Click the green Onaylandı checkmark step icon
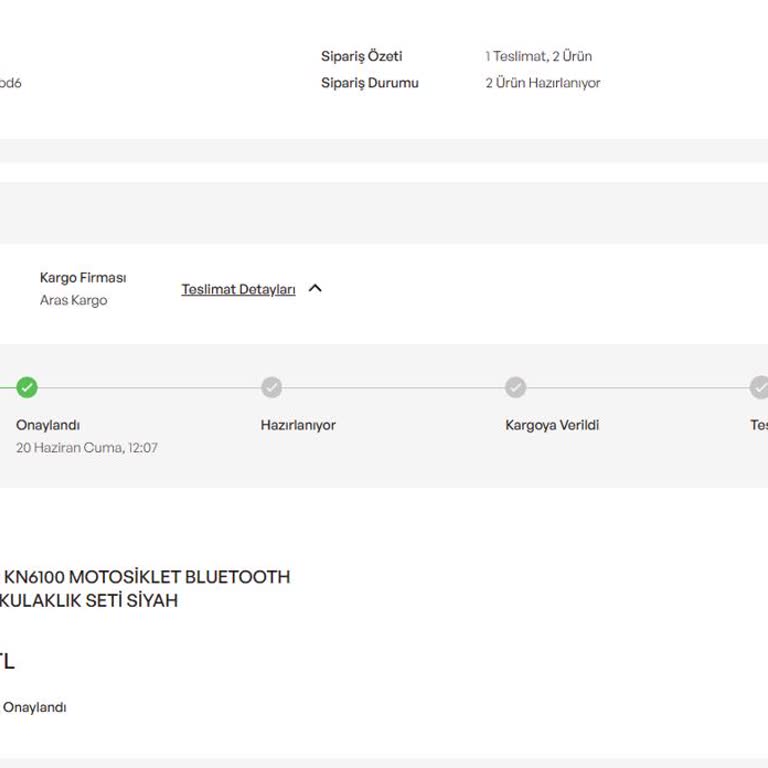 point(27,387)
